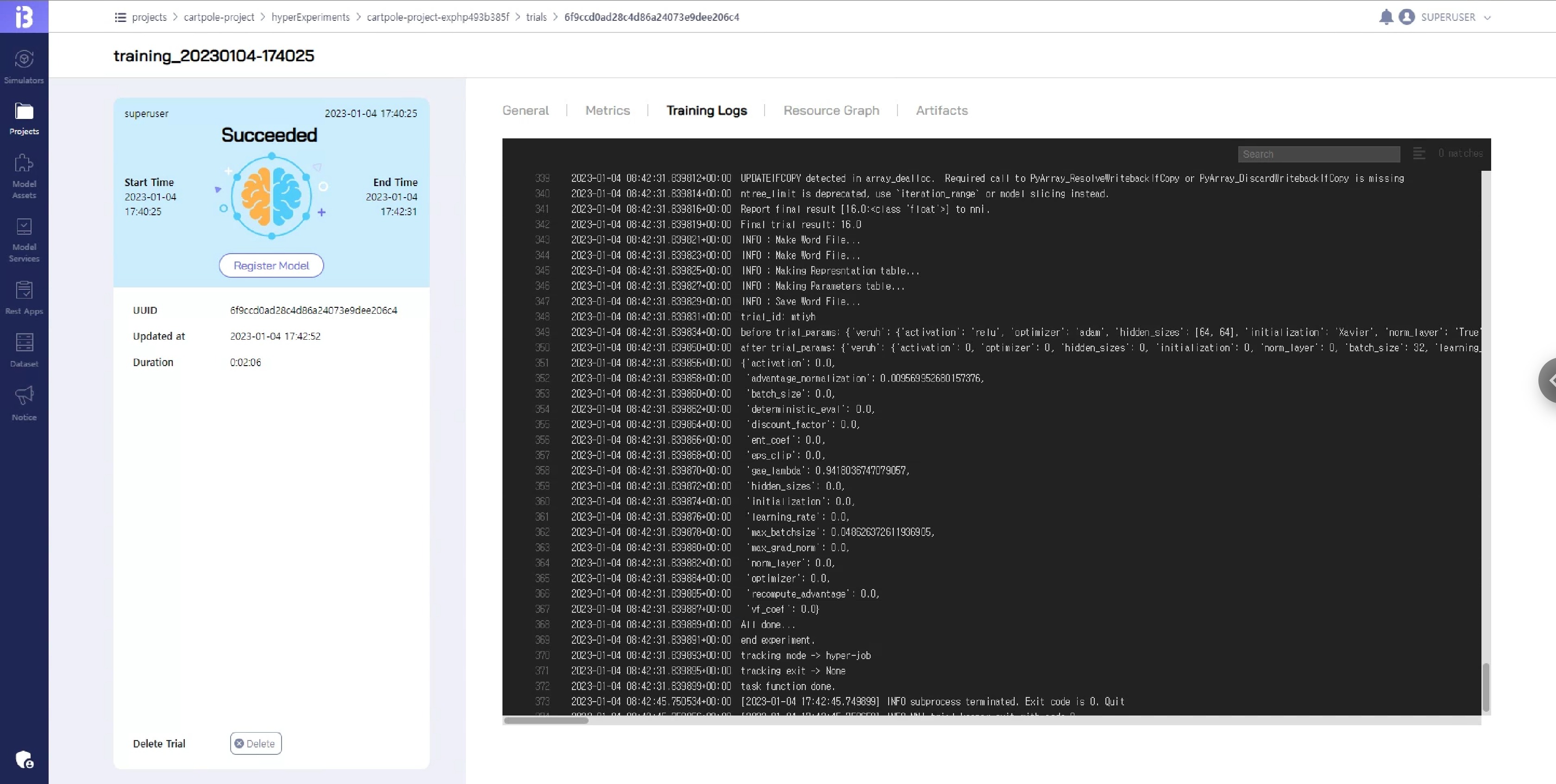This screenshot has height=784, width=1556.
Task: Go to trials breadcrumb
Action: point(536,17)
